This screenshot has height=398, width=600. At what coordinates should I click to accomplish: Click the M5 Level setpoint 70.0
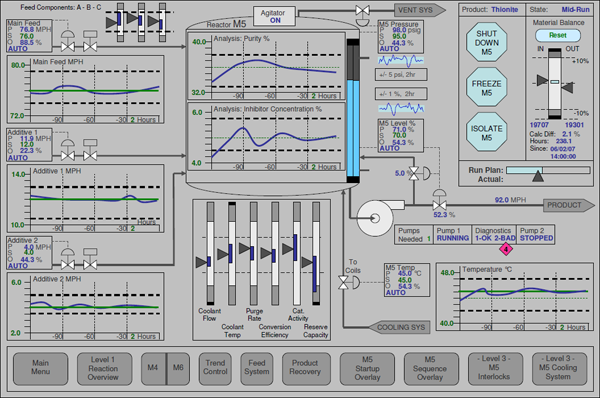(x=399, y=135)
